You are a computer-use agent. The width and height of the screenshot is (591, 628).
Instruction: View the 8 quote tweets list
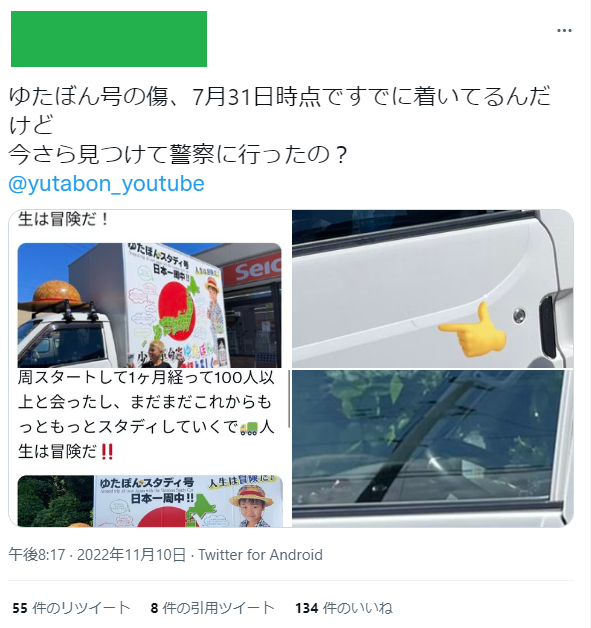(x=212, y=608)
